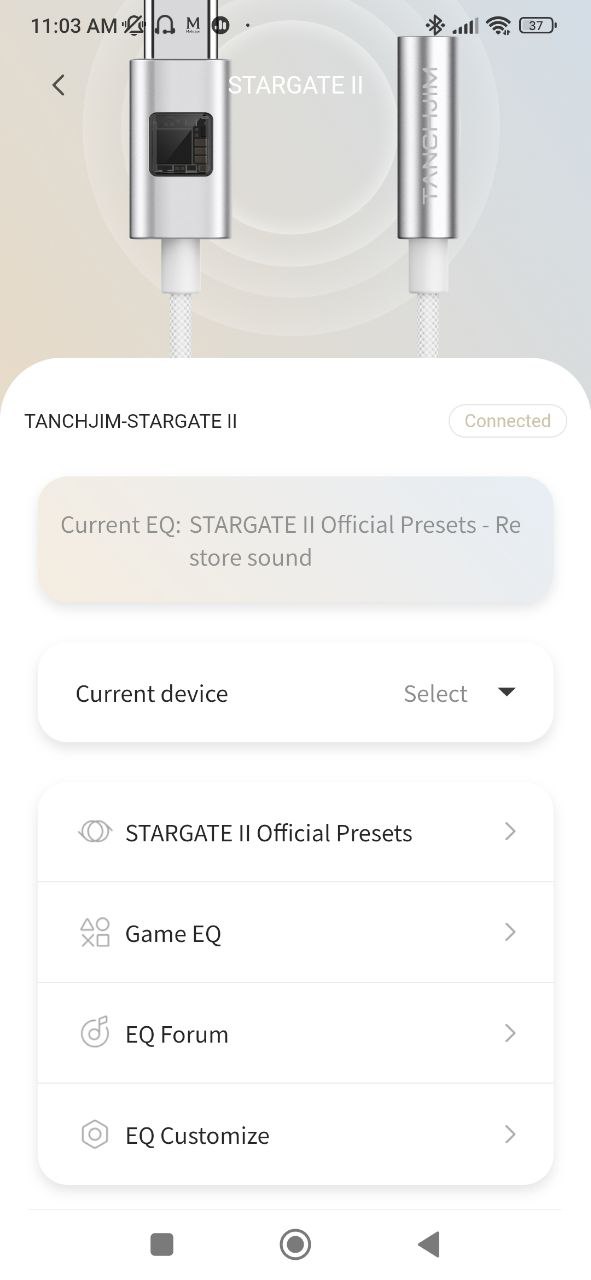
Task: Expand the EQ Forum row chevron
Action: 510,1033
